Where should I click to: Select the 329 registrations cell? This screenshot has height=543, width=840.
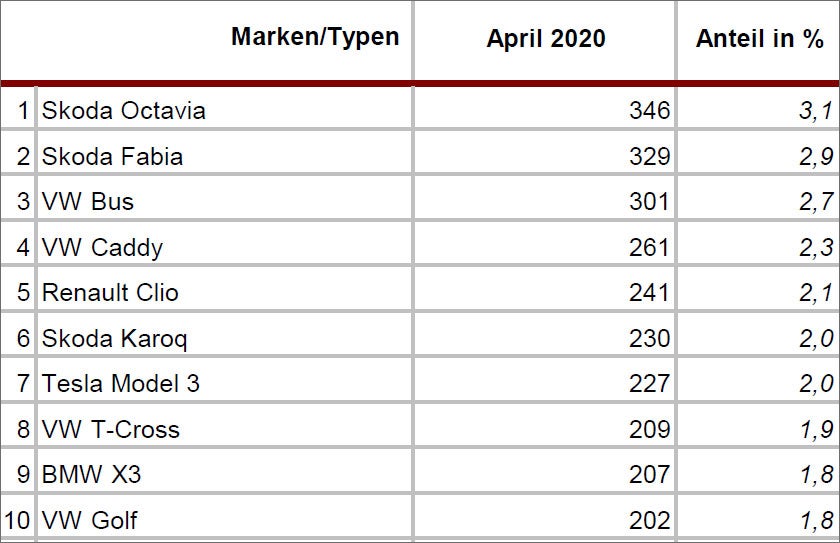(x=649, y=156)
